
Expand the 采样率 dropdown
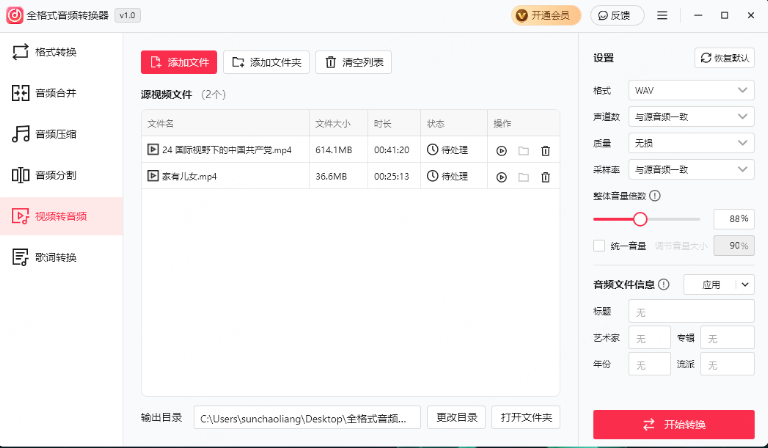click(691, 169)
